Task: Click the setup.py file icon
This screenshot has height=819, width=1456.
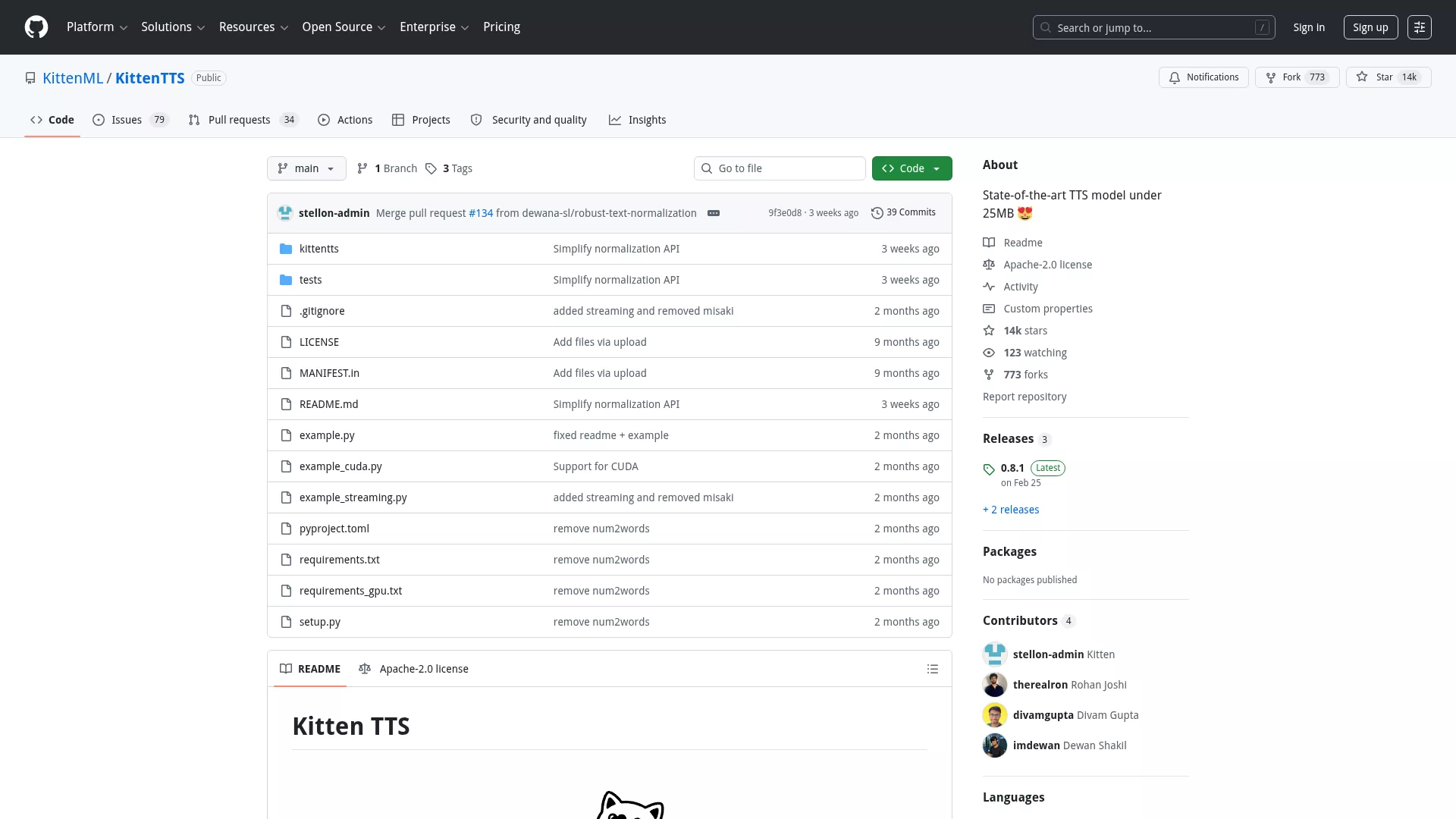Action: pyautogui.click(x=286, y=622)
